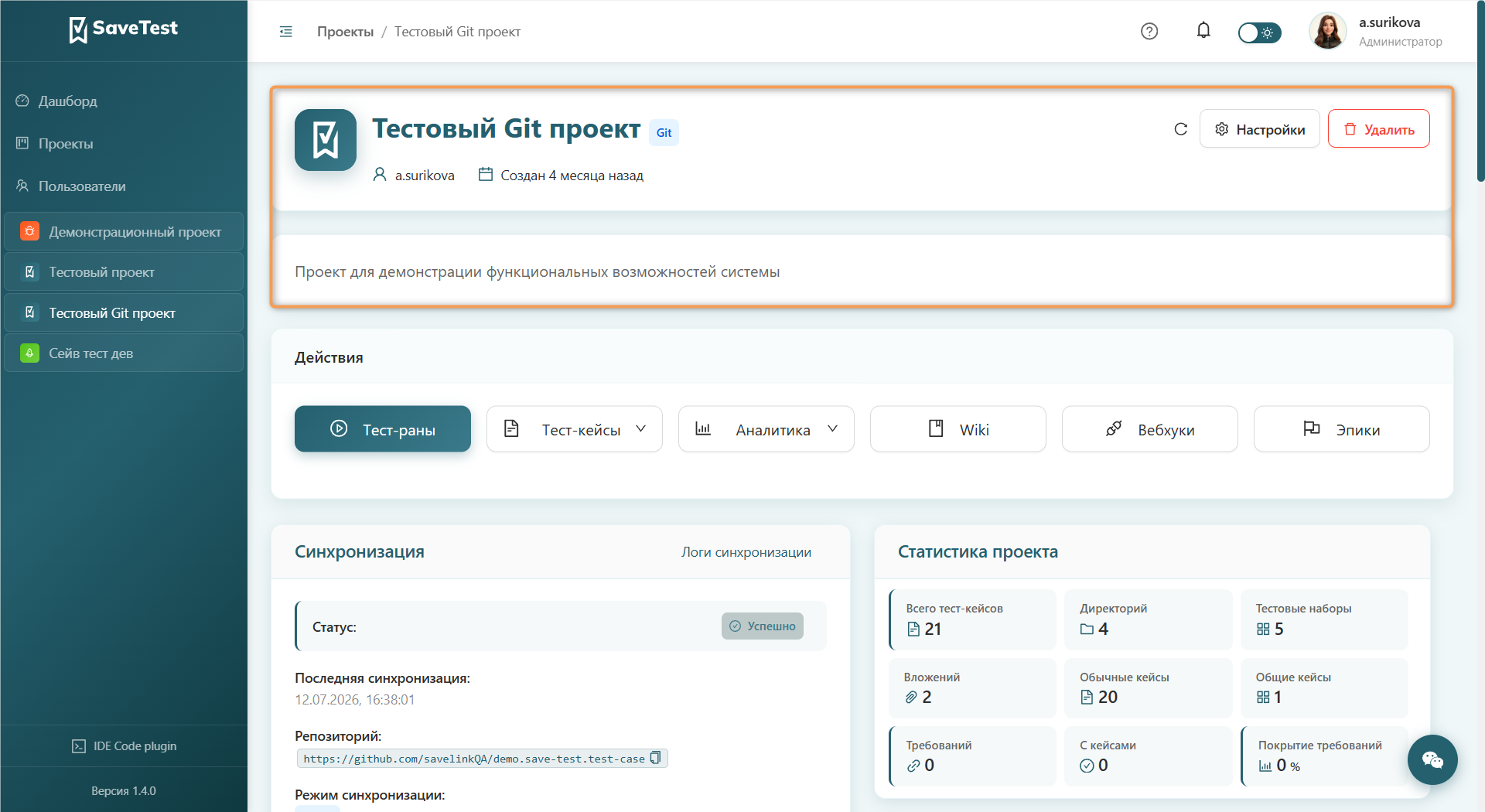
Task: Click Покрытие требований stat card
Action: click(1324, 756)
